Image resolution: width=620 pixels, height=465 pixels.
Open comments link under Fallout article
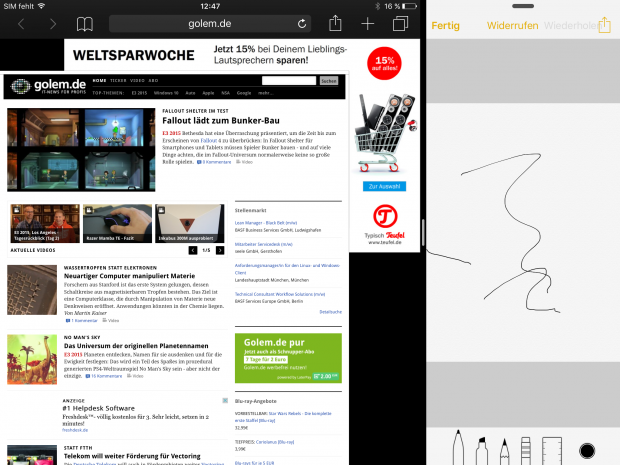point(214,162)
